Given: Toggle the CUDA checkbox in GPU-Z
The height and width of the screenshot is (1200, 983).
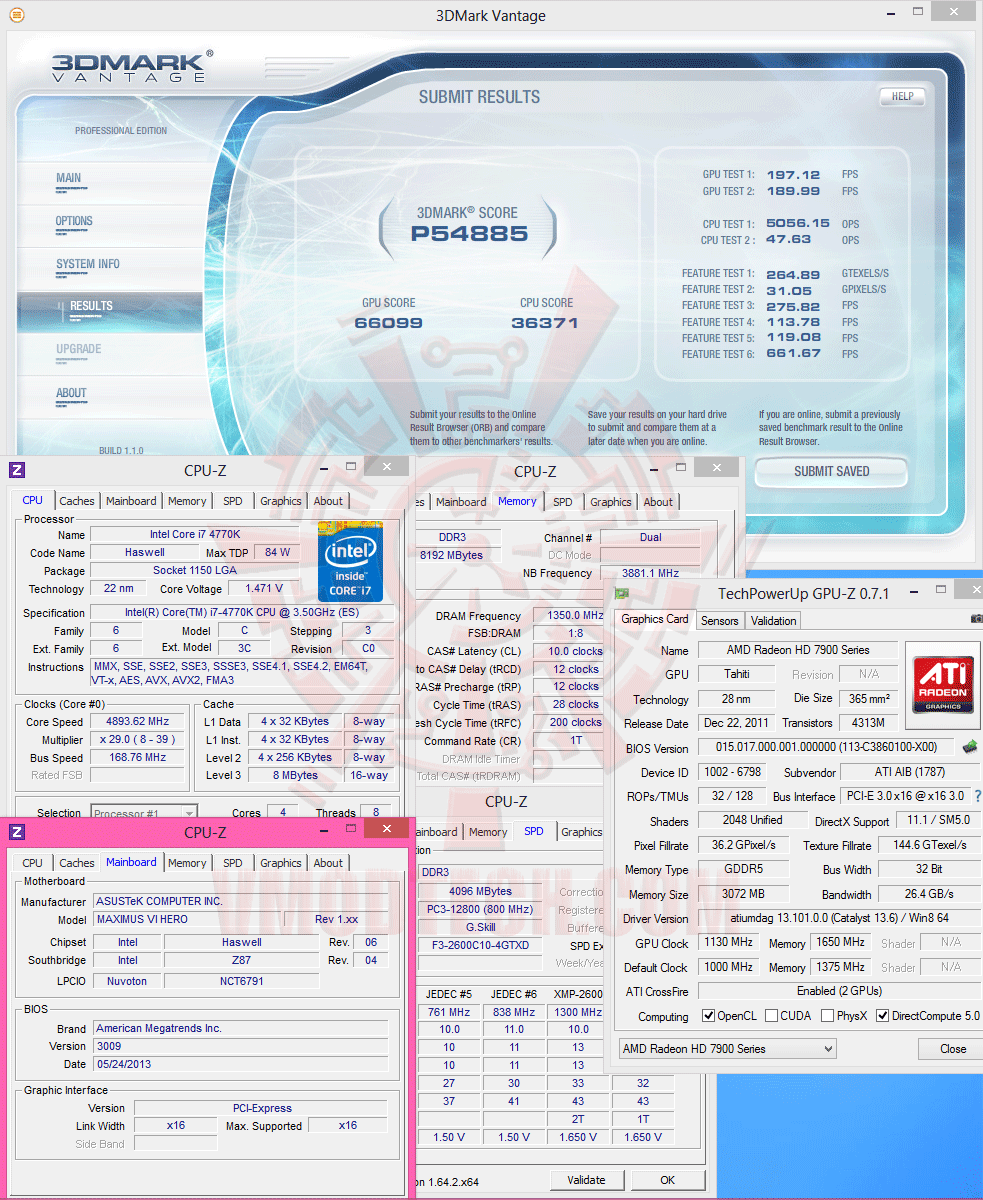Looking at the screenshot, I should (x=772, y=1016).
